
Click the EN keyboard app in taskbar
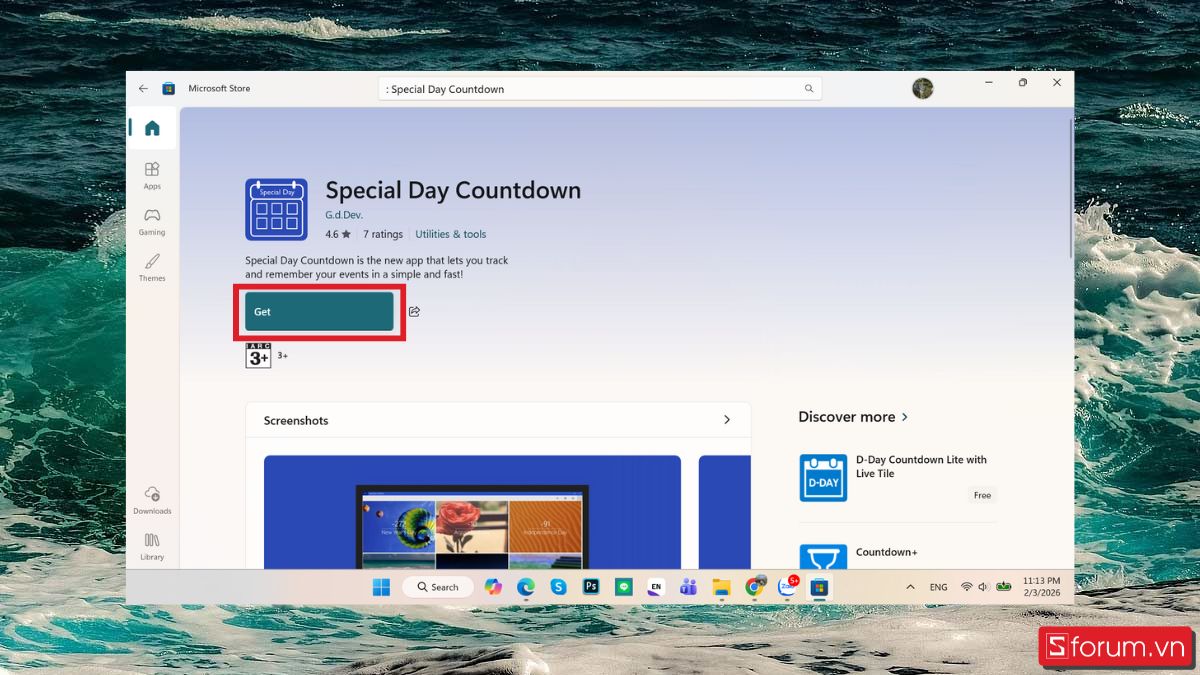pyautogui.click(x=656, y=587)
